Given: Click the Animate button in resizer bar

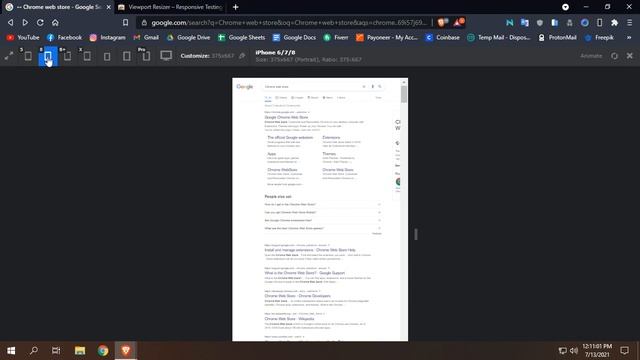Looking at the screenshot, I should click(591, 56).
